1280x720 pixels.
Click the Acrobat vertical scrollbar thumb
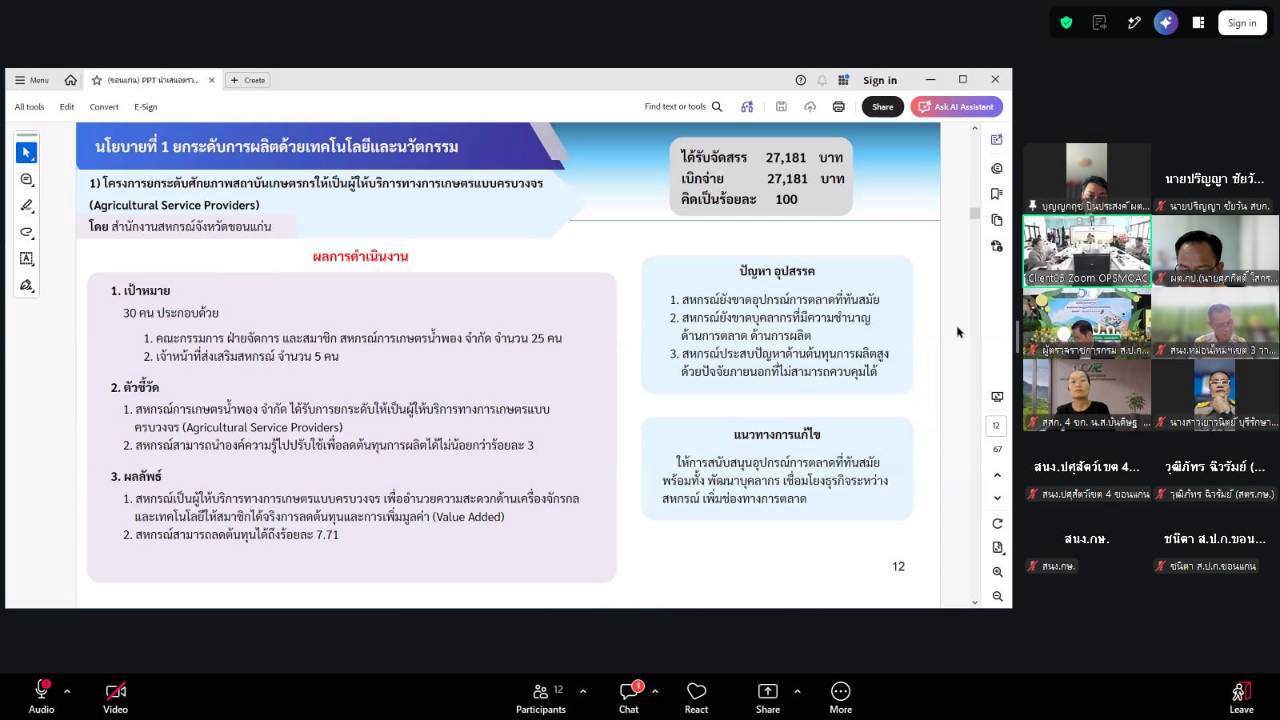[974, 213]
